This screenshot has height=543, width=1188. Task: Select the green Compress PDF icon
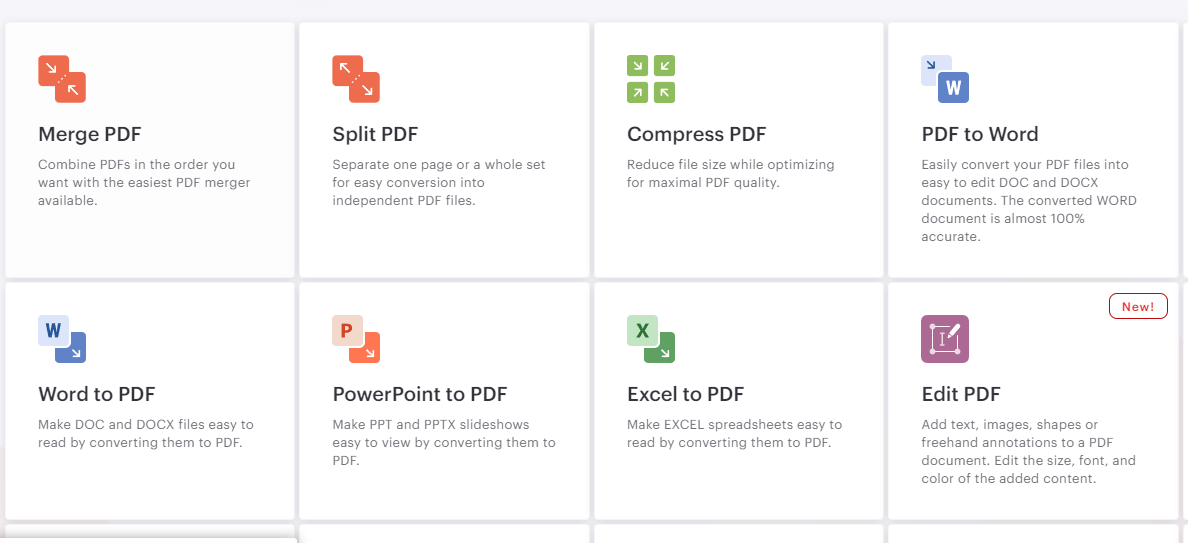click(x=651, y=79)
